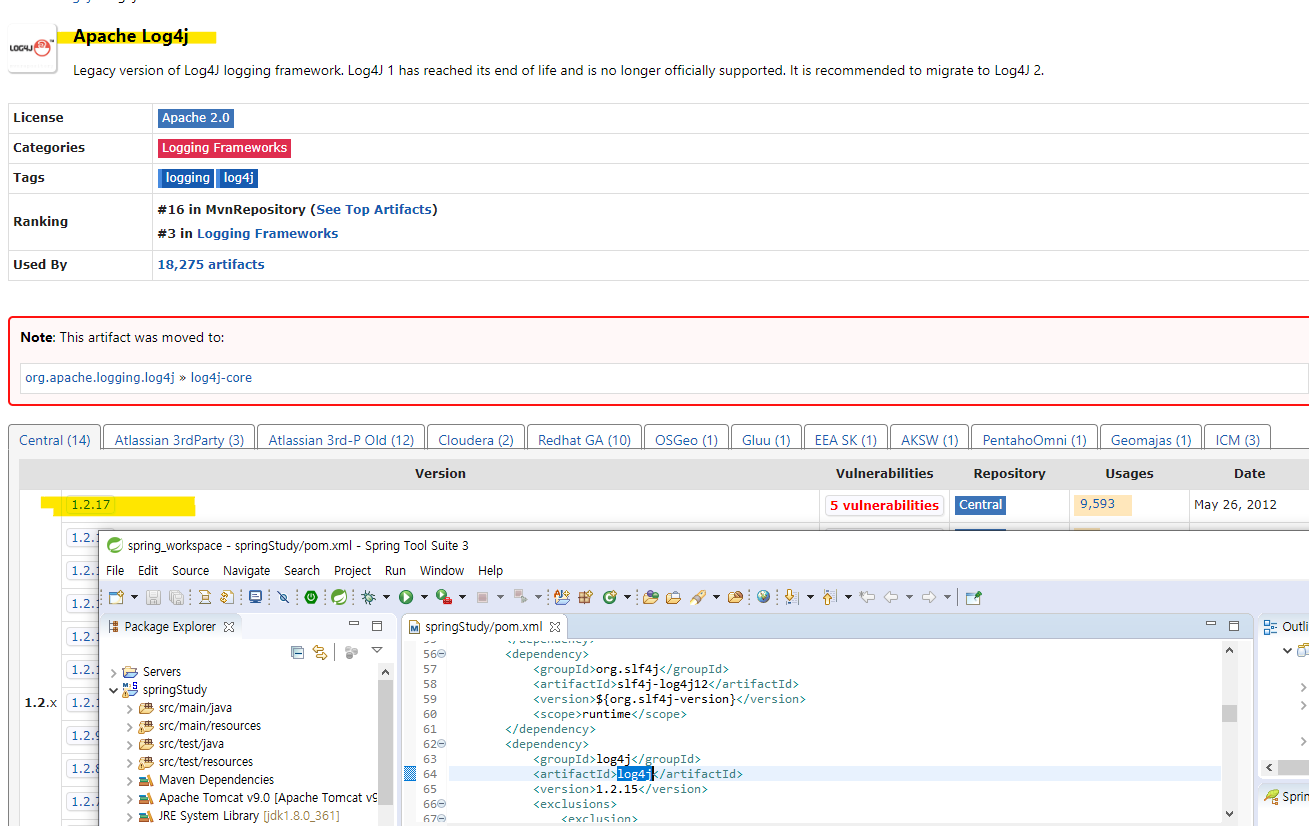Open the version 1.2.17 link

coord(91,504)
